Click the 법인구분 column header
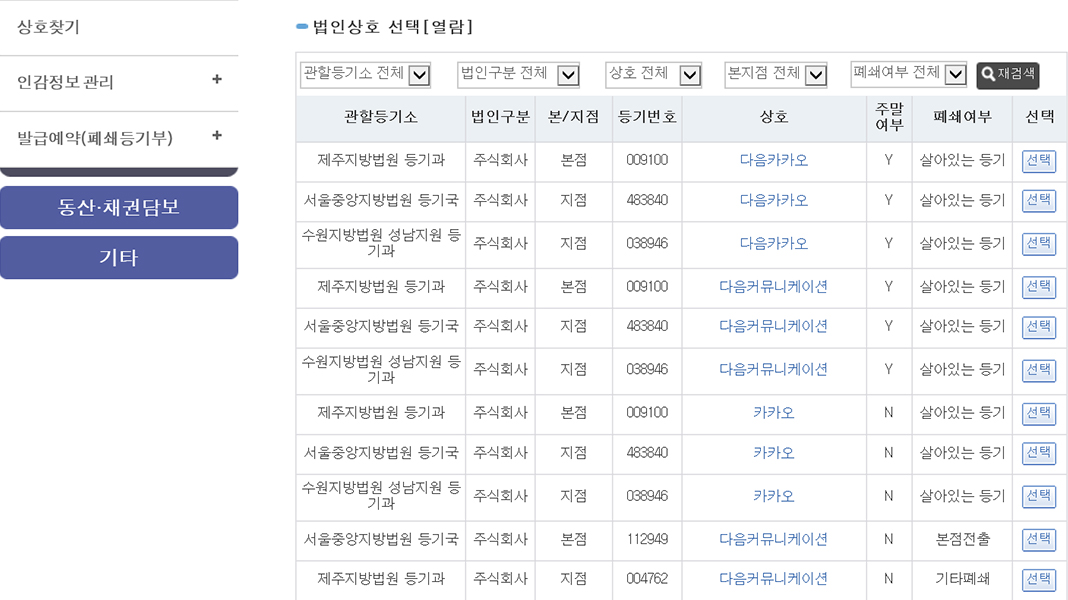This screenshot has height=600, width=1068. [501, 118]
